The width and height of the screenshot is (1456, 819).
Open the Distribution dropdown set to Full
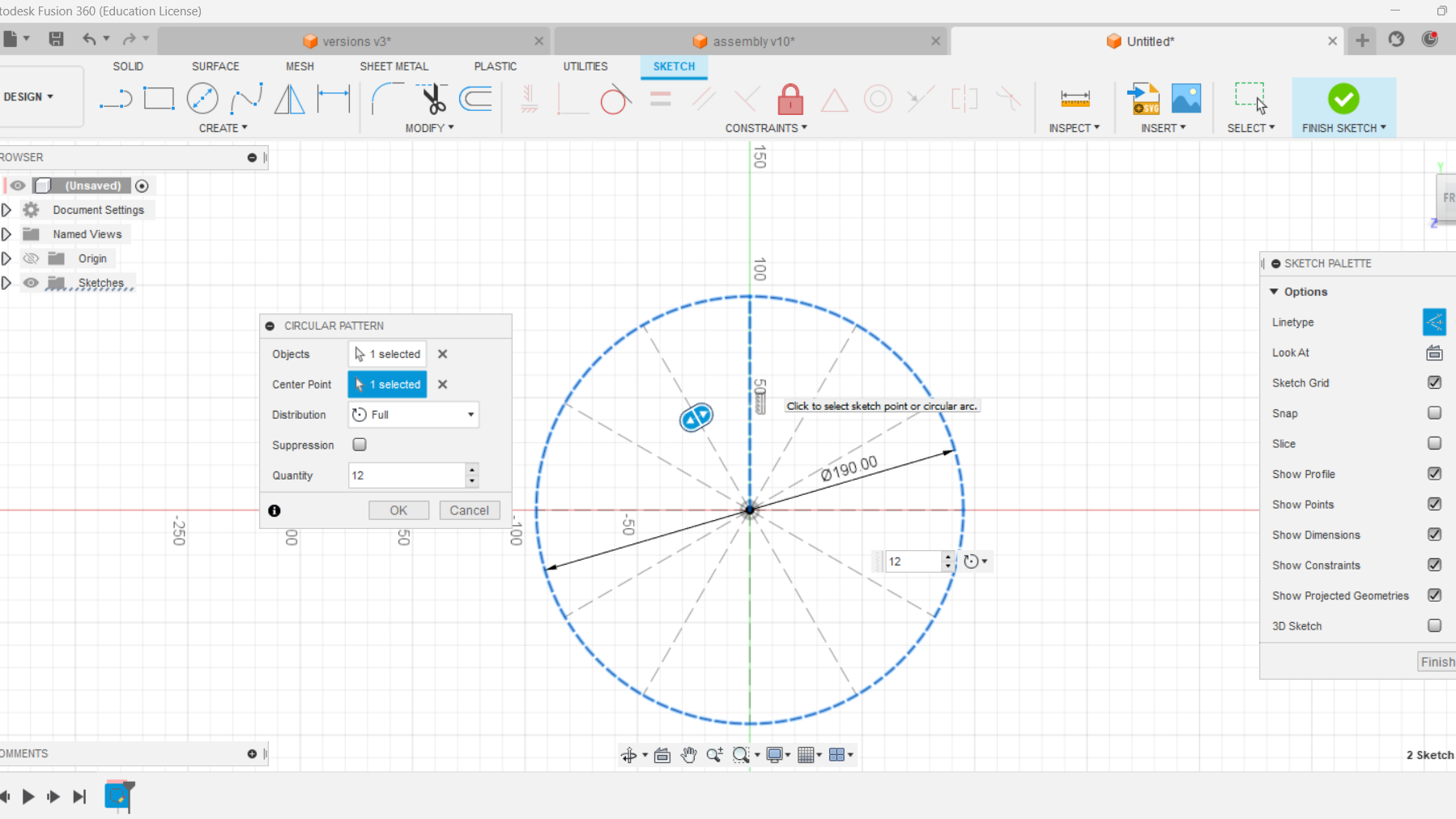point(412,414)
